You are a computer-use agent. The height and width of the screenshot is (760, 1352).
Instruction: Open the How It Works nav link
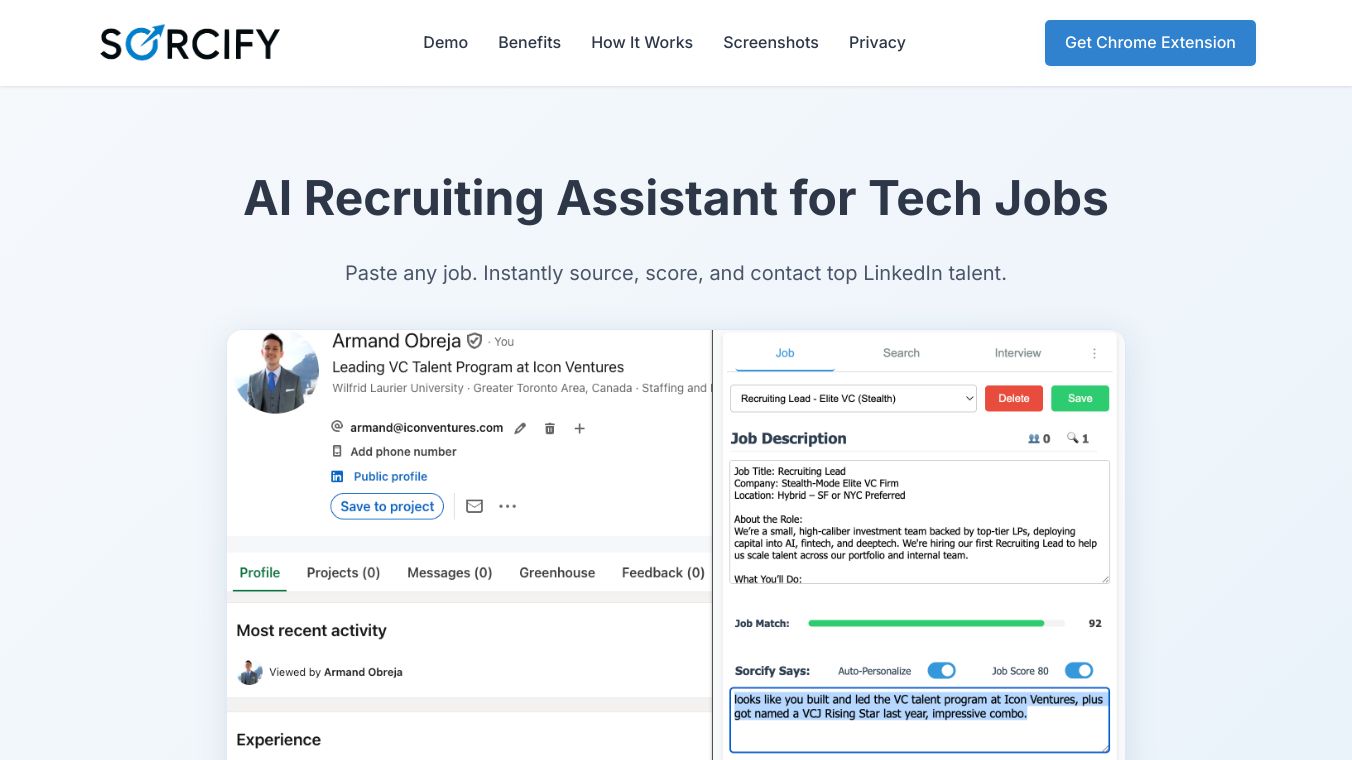(x=642, y=43)
